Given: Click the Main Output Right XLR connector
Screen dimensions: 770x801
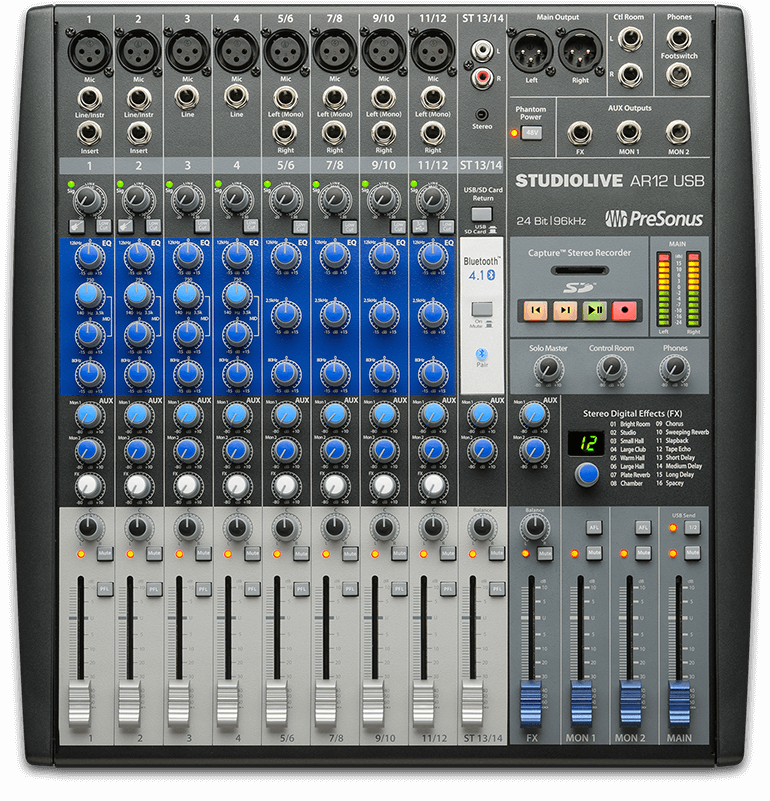Looking at the screenshot, I should tap(580, 51).
